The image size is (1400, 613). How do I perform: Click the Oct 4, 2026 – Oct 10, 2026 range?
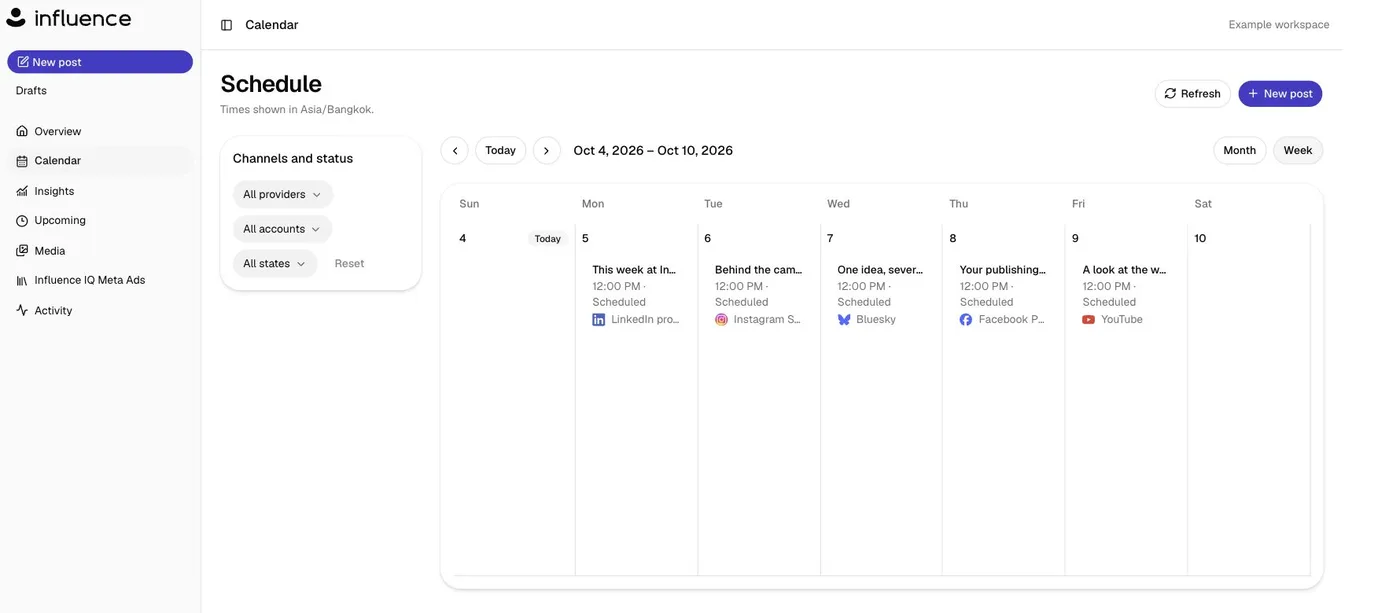653,151
